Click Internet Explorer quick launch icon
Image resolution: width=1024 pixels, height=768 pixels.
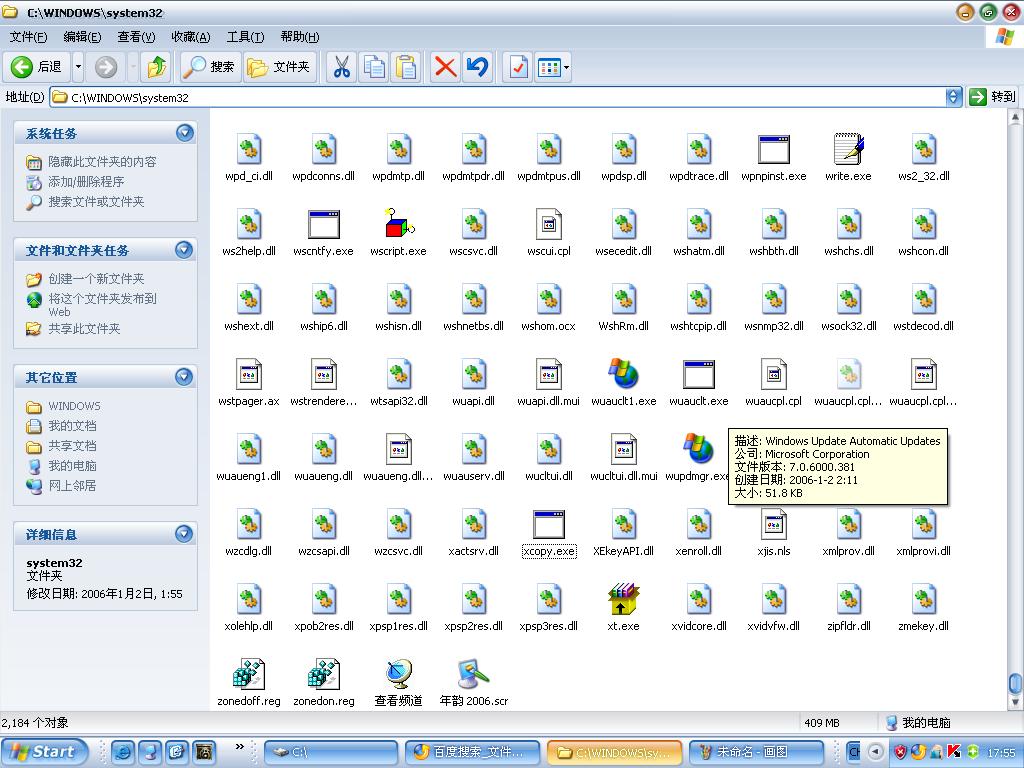[x=123, y=752]
